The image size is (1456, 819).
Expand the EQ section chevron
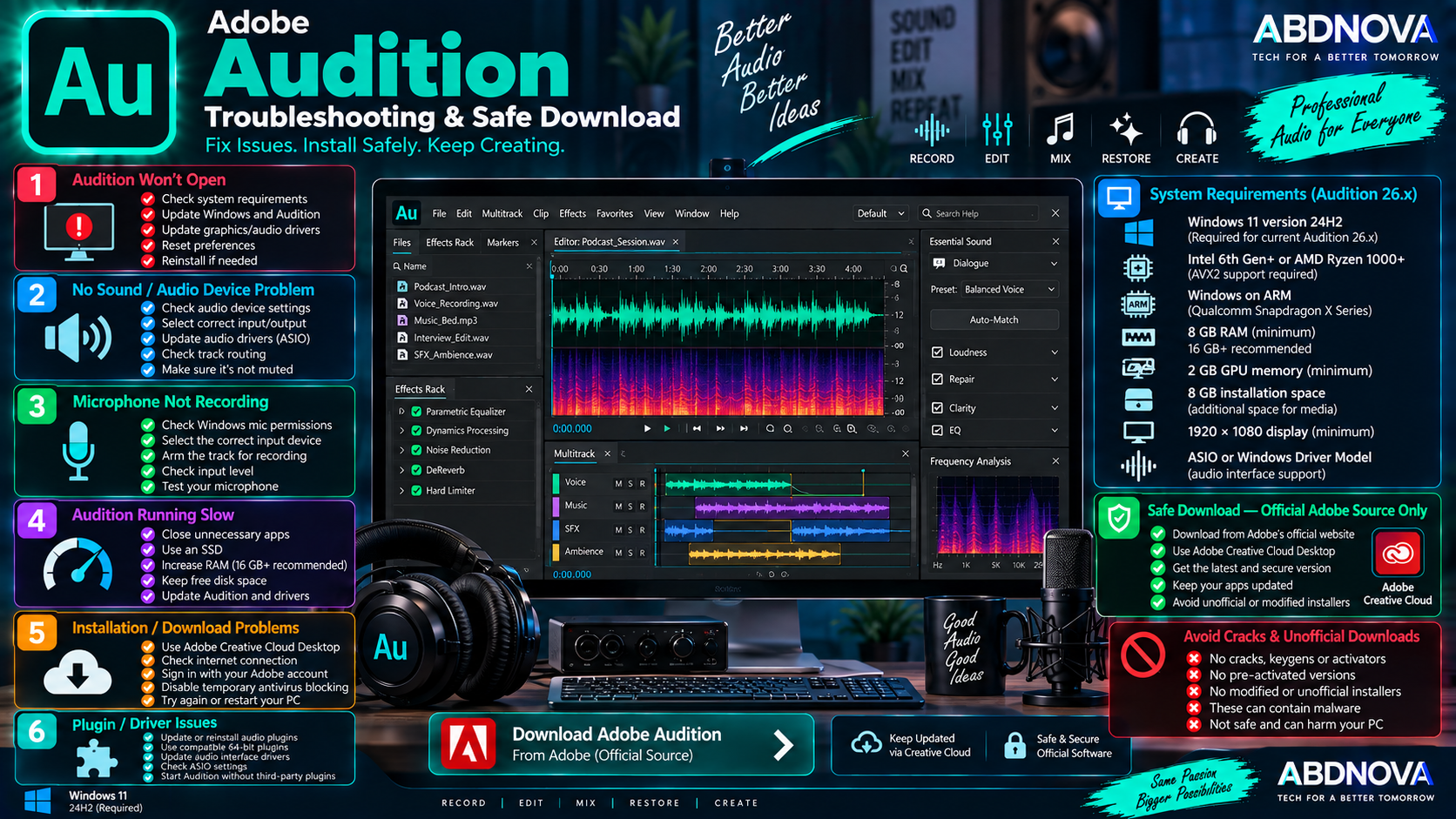pos(1055,430)
